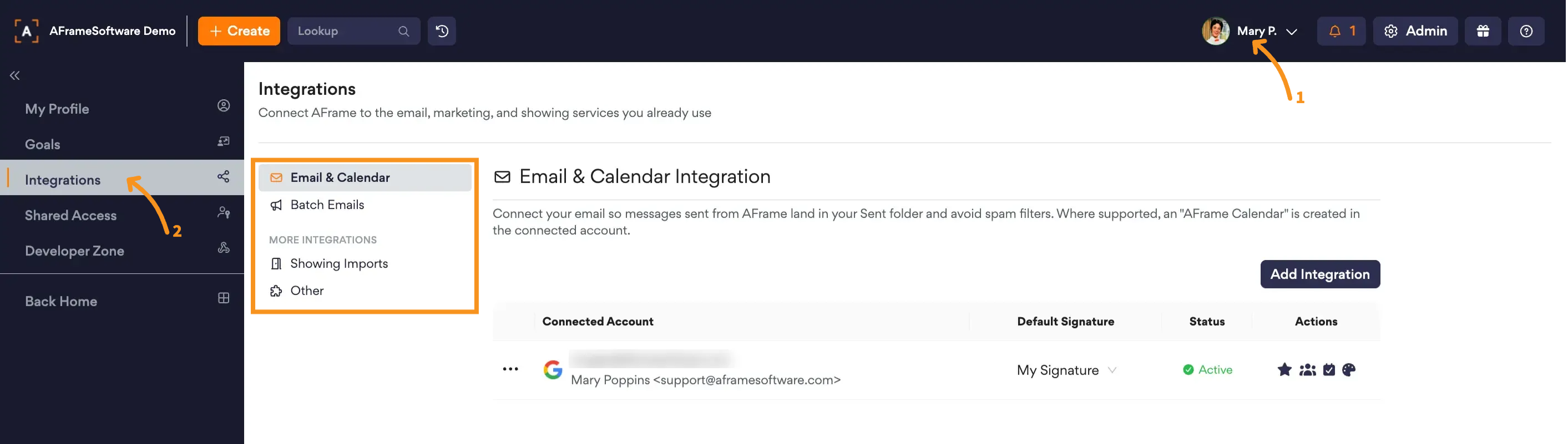Click the Email & Calendar Integration heading
The width and height of the screenshot is (1568, 444).
click(645, 176)
